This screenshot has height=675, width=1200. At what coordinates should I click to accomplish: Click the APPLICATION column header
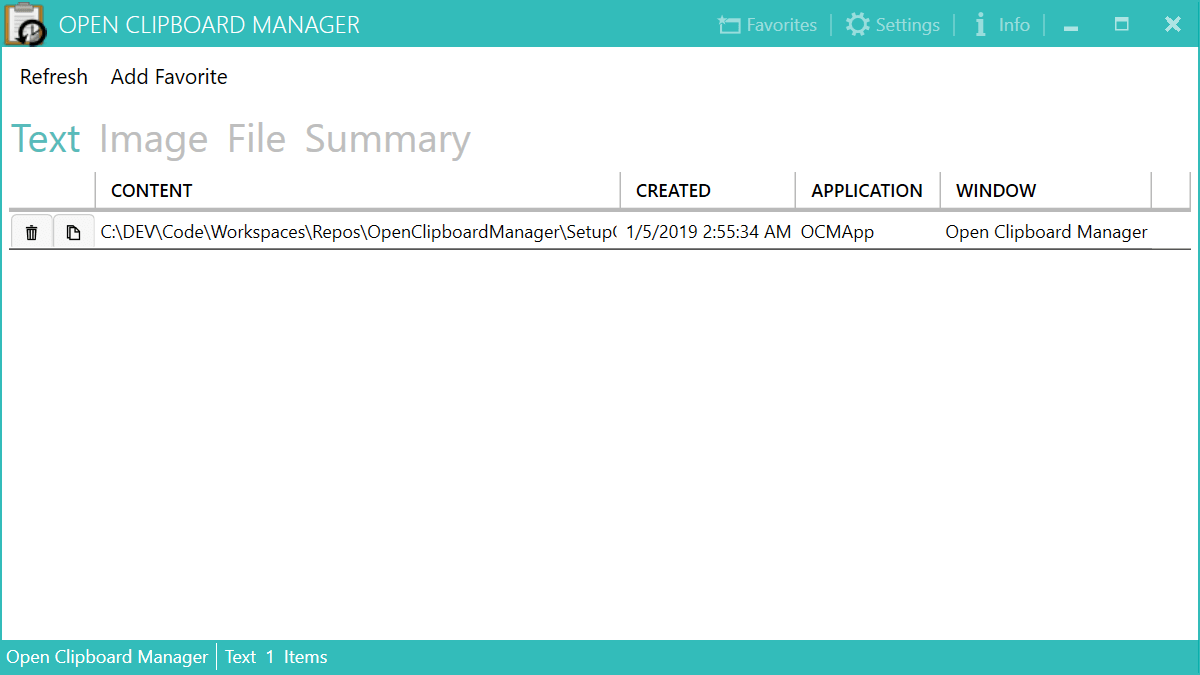866,190
